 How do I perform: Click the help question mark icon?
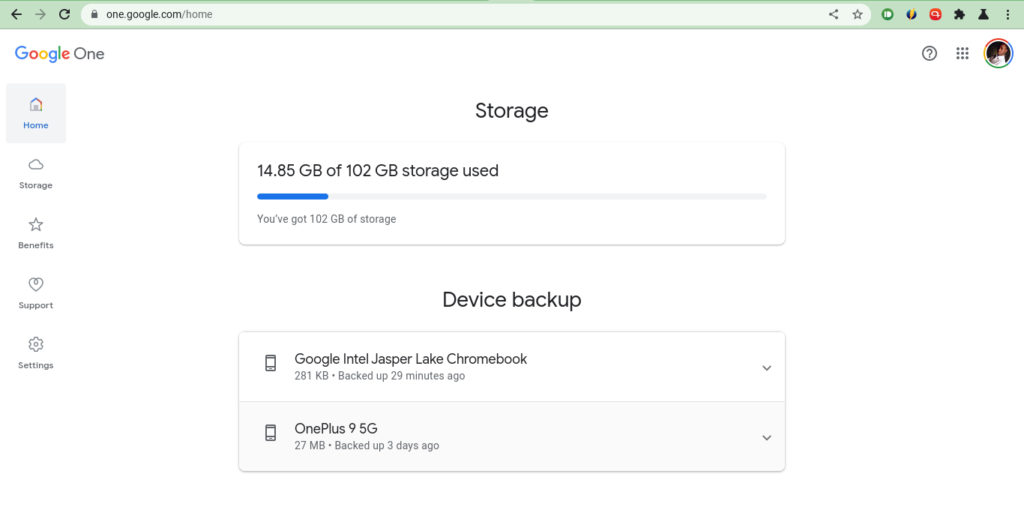[929, 54]
